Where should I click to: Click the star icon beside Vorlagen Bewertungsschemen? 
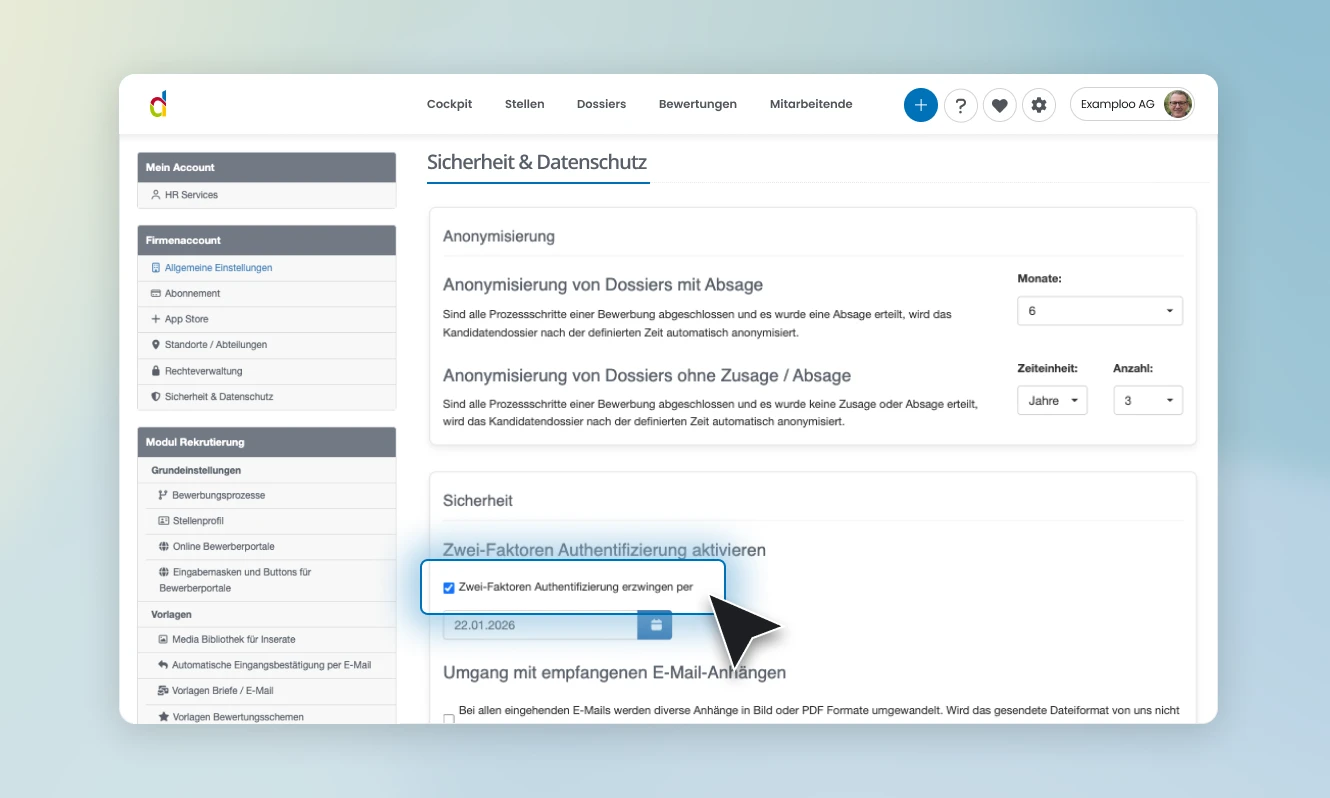(x=163, y=717)
